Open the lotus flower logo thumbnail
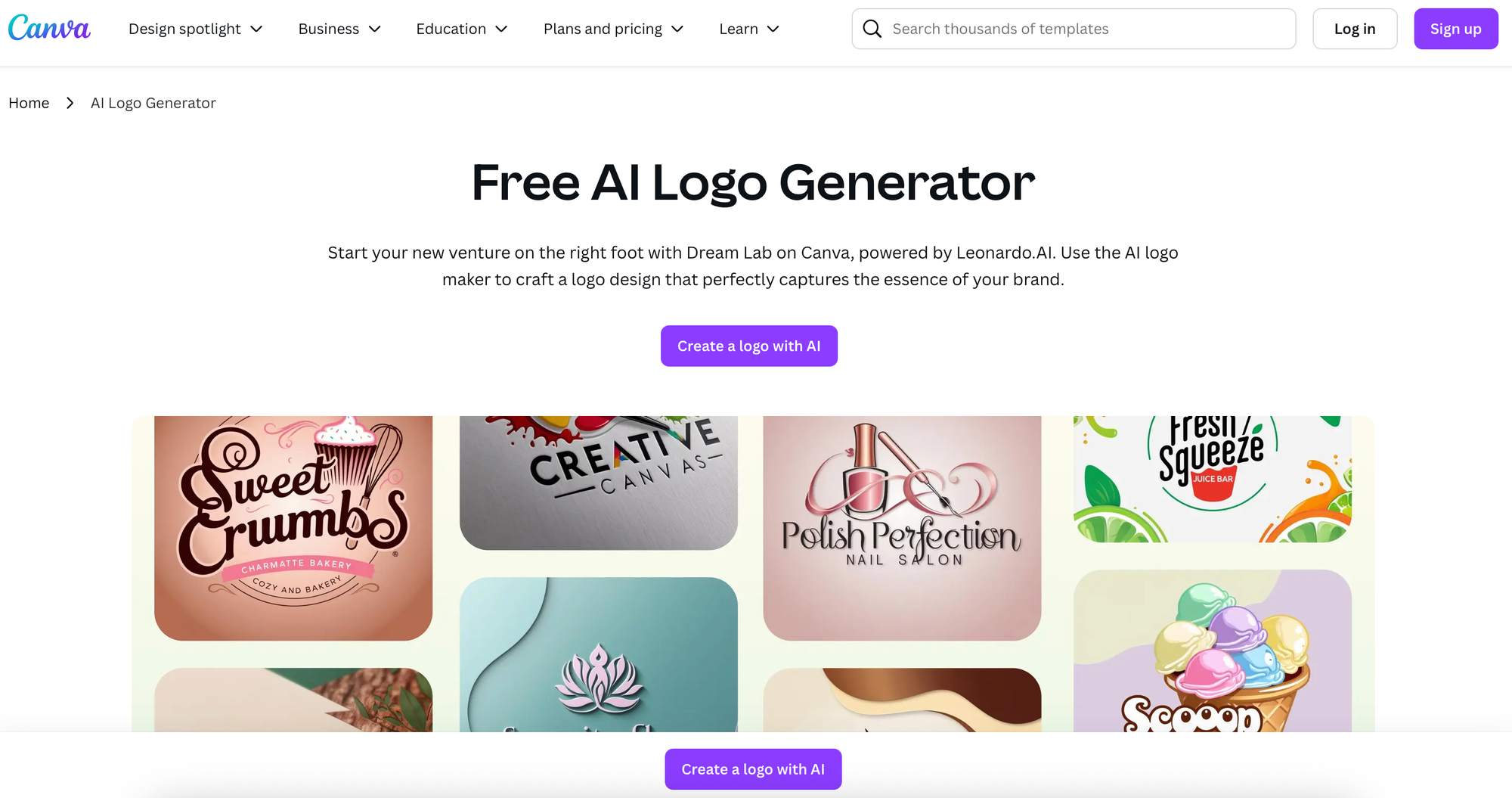The height and width of the screenshot is (798, 1512). click(599, 654)
